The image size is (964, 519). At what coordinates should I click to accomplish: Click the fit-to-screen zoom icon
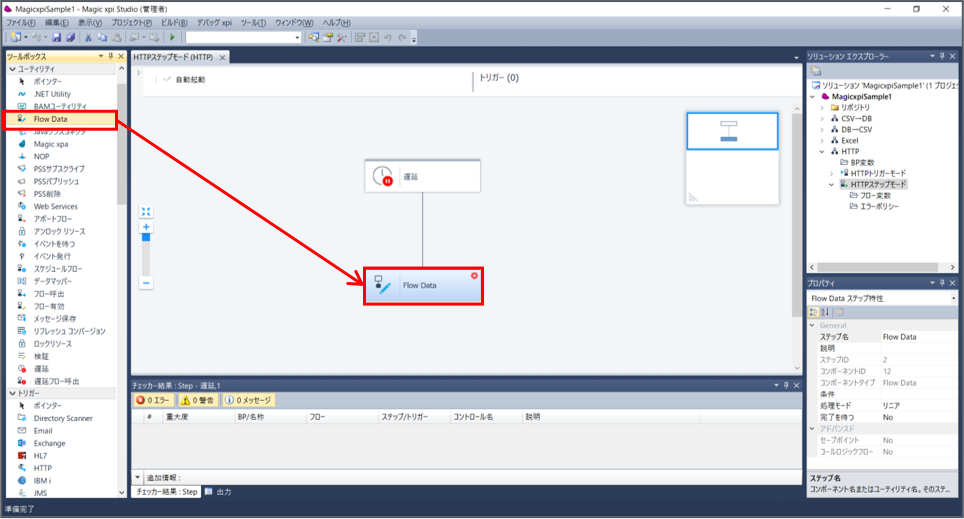[x=146, y=211]
